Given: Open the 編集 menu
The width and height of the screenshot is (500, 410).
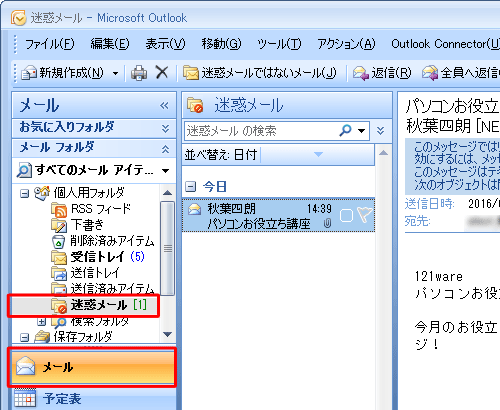Looking at the screenshot, I should 110,44.
